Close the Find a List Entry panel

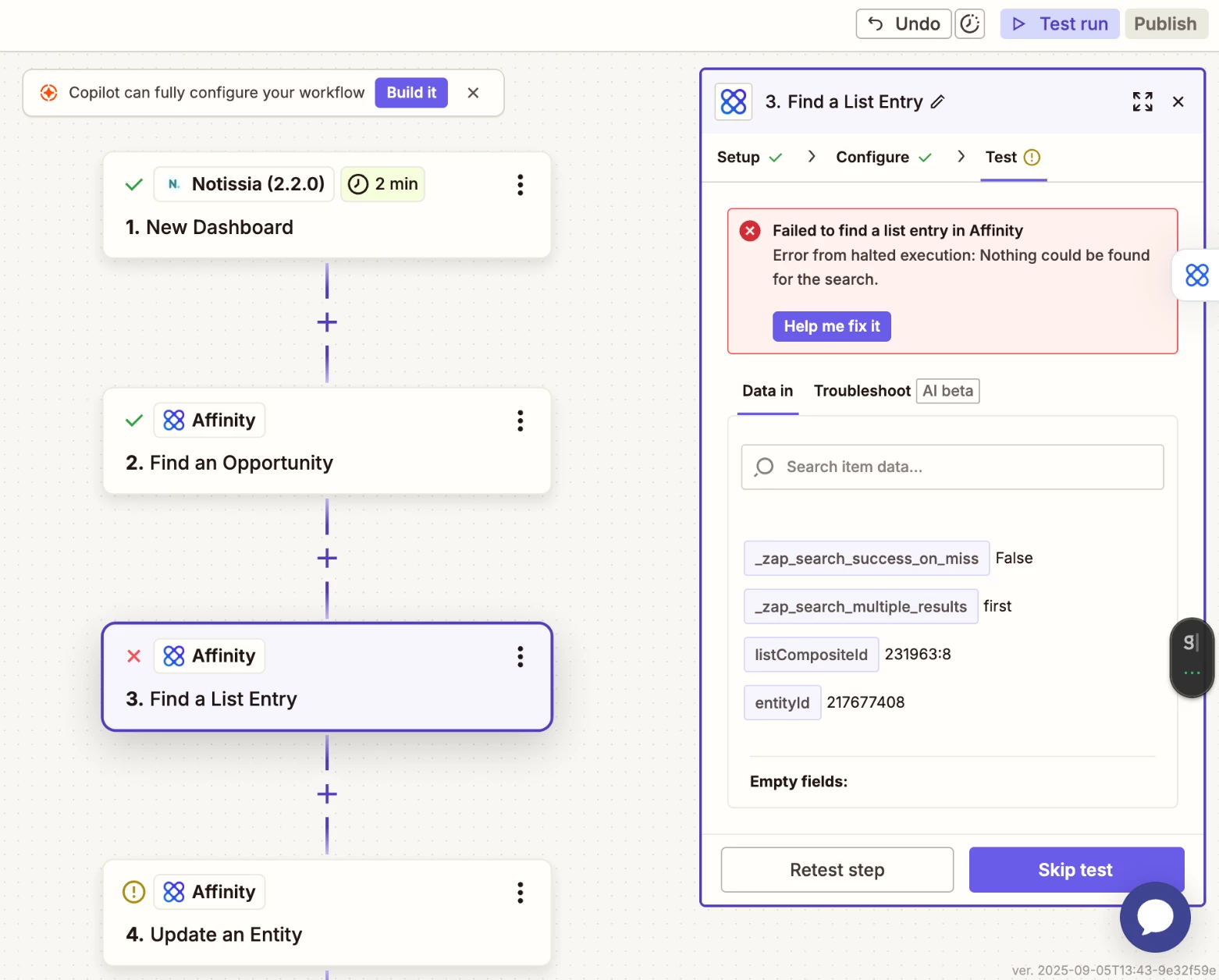tap(1178, 101)
